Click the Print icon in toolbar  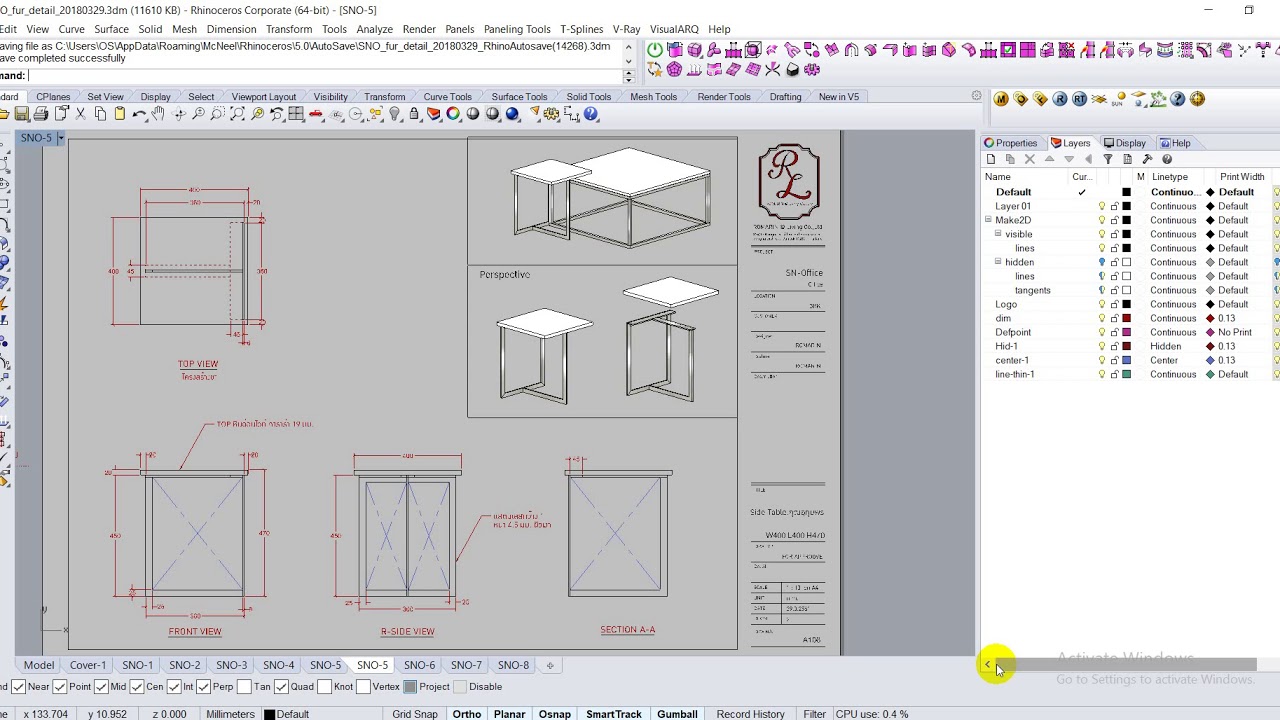[x=41, y=114]
